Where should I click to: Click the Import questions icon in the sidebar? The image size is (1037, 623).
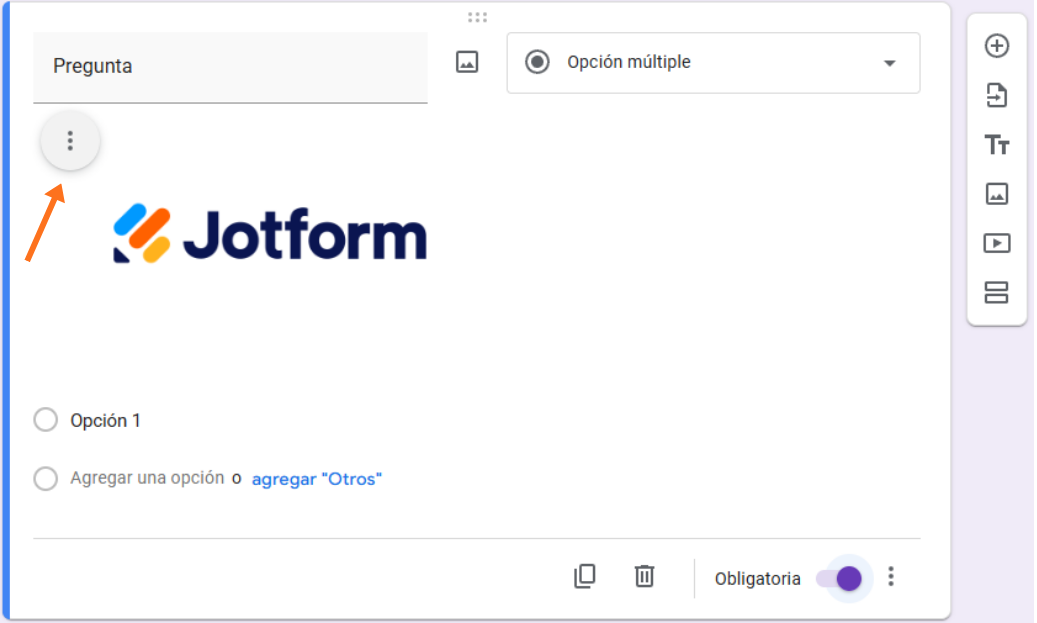click(x=997, y=96)
